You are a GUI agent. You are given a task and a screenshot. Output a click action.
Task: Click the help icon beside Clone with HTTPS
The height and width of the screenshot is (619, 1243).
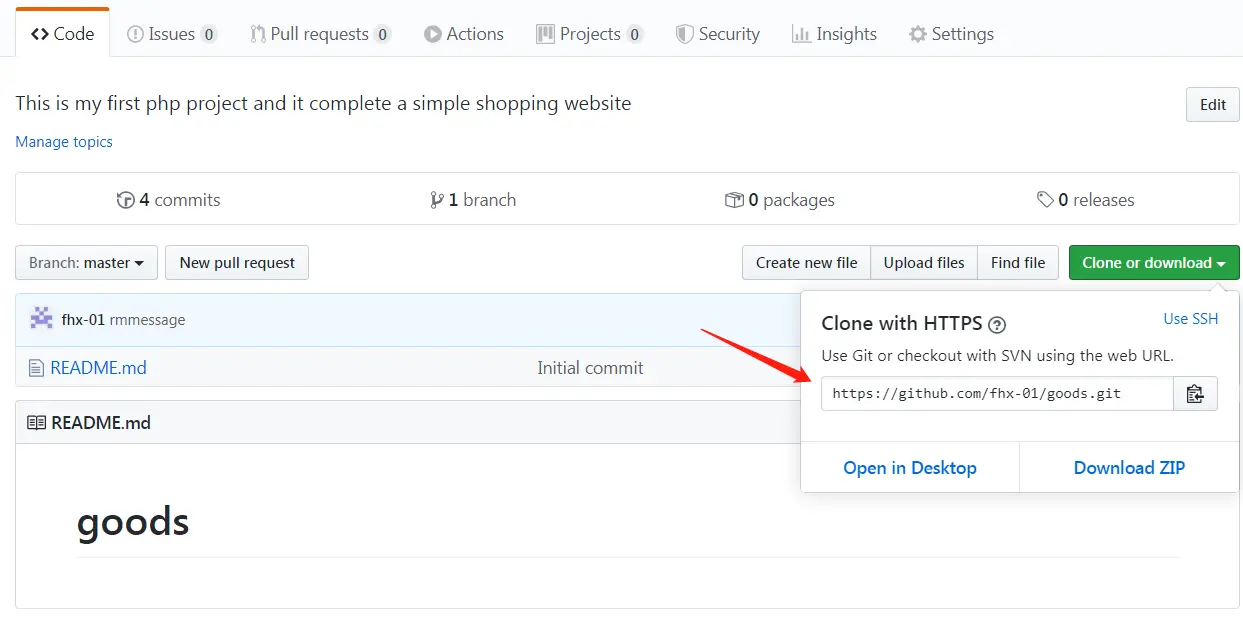point(996,324)
